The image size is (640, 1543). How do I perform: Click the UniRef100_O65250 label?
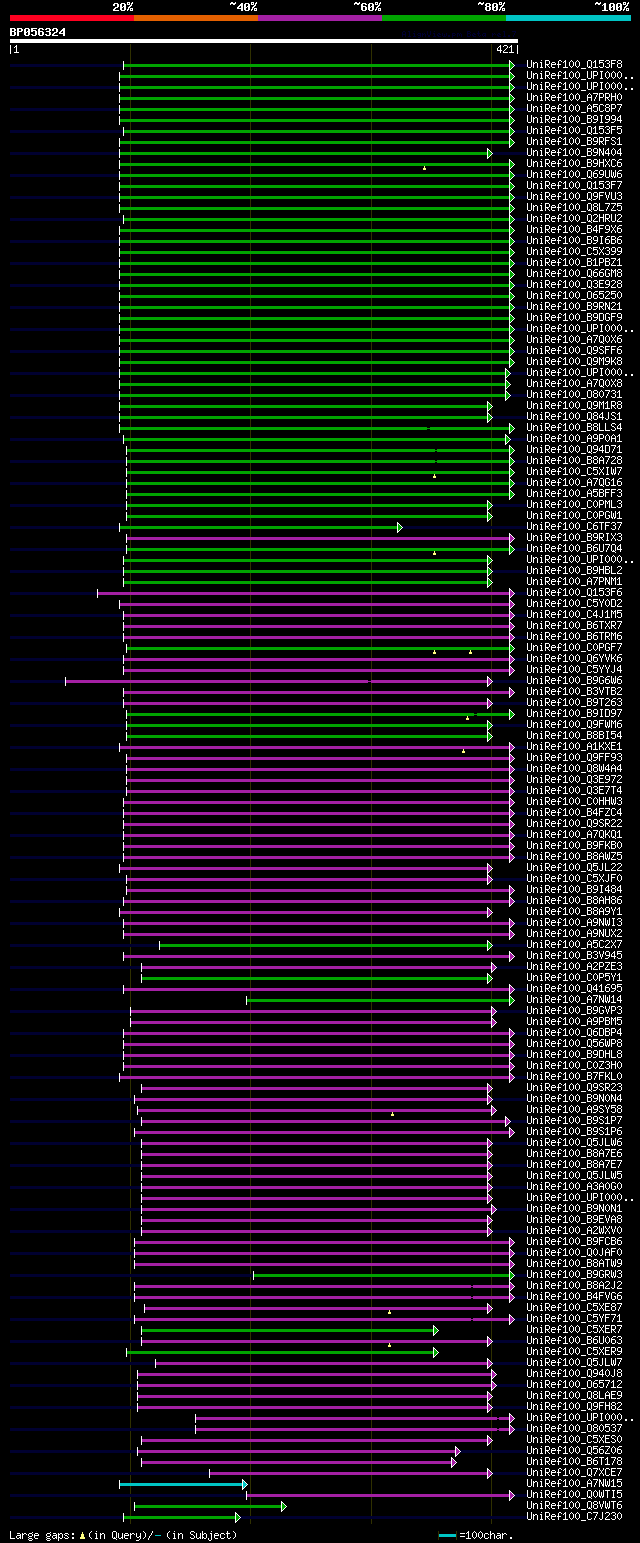pos(574,296)
